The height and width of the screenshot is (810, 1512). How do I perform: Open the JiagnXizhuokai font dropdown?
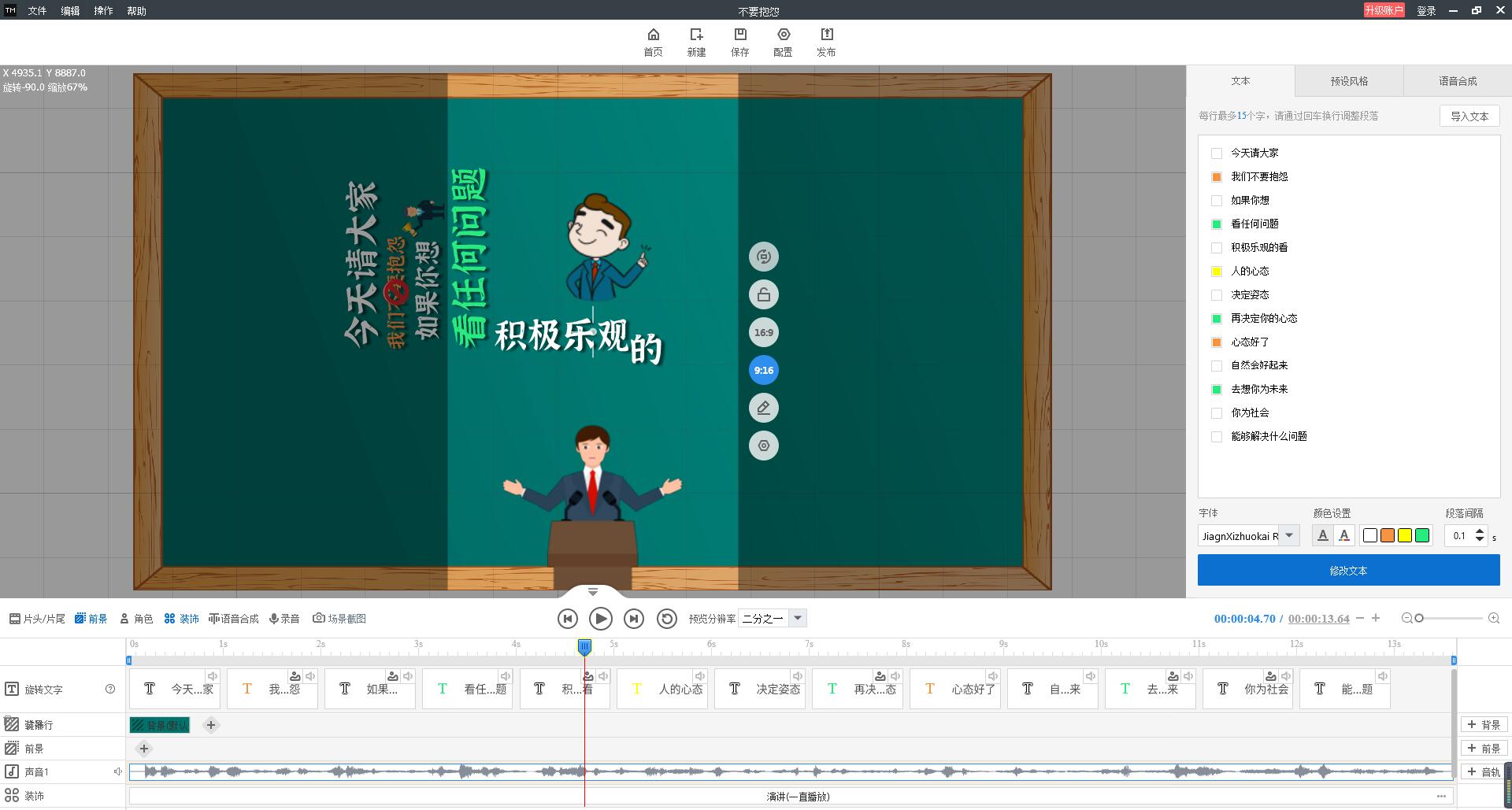click(x=1289, y=536)
